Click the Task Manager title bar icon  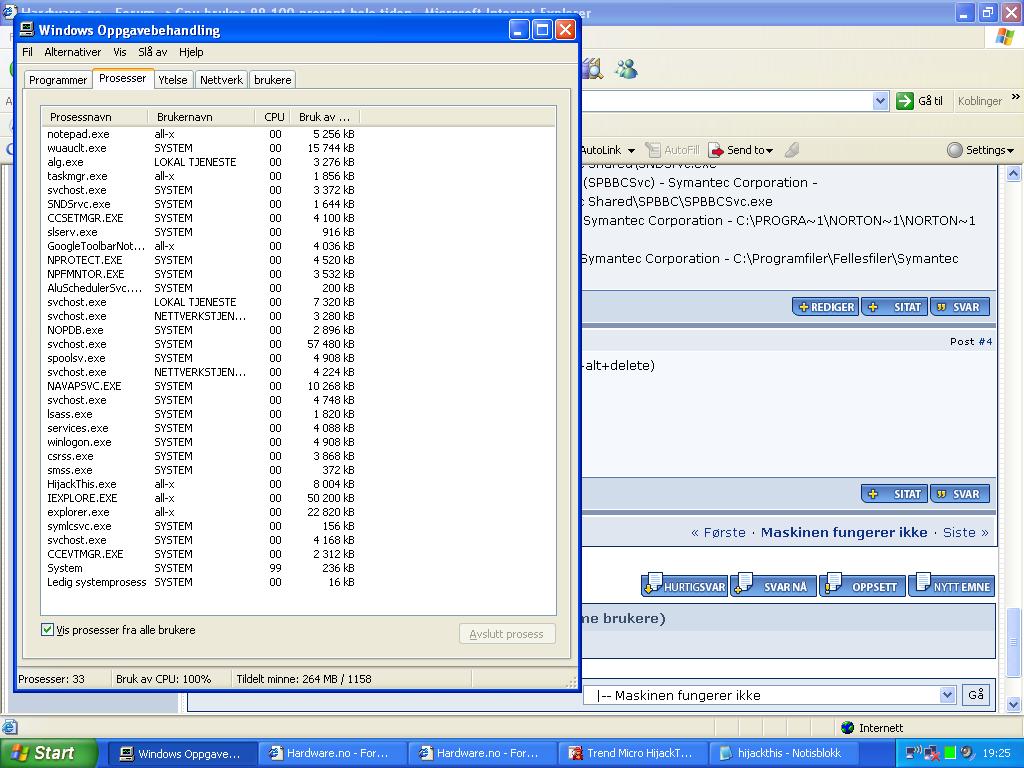[x=27, y=29]
